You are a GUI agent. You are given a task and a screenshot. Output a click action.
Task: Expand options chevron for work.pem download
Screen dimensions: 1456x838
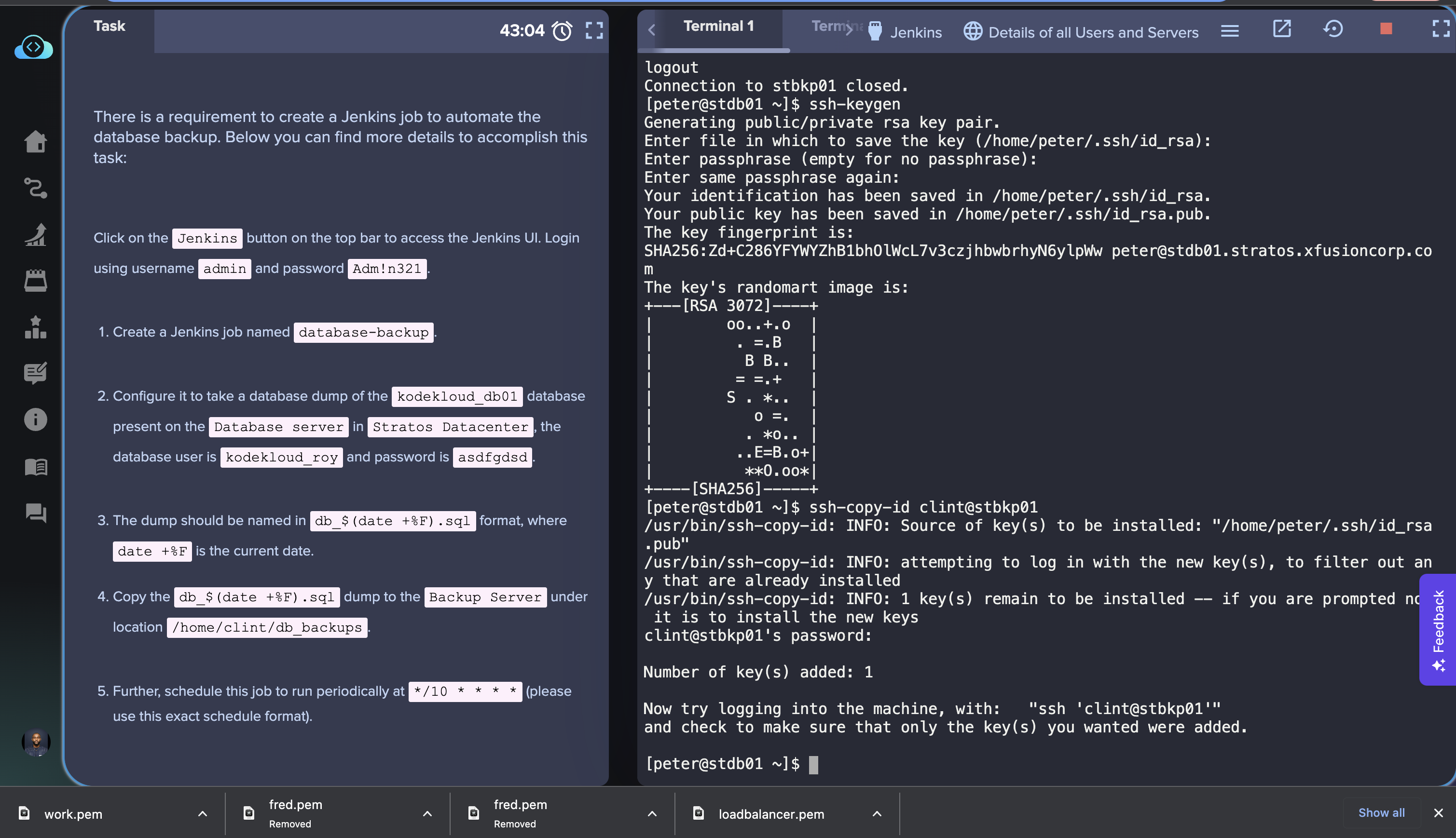(203, 814)
